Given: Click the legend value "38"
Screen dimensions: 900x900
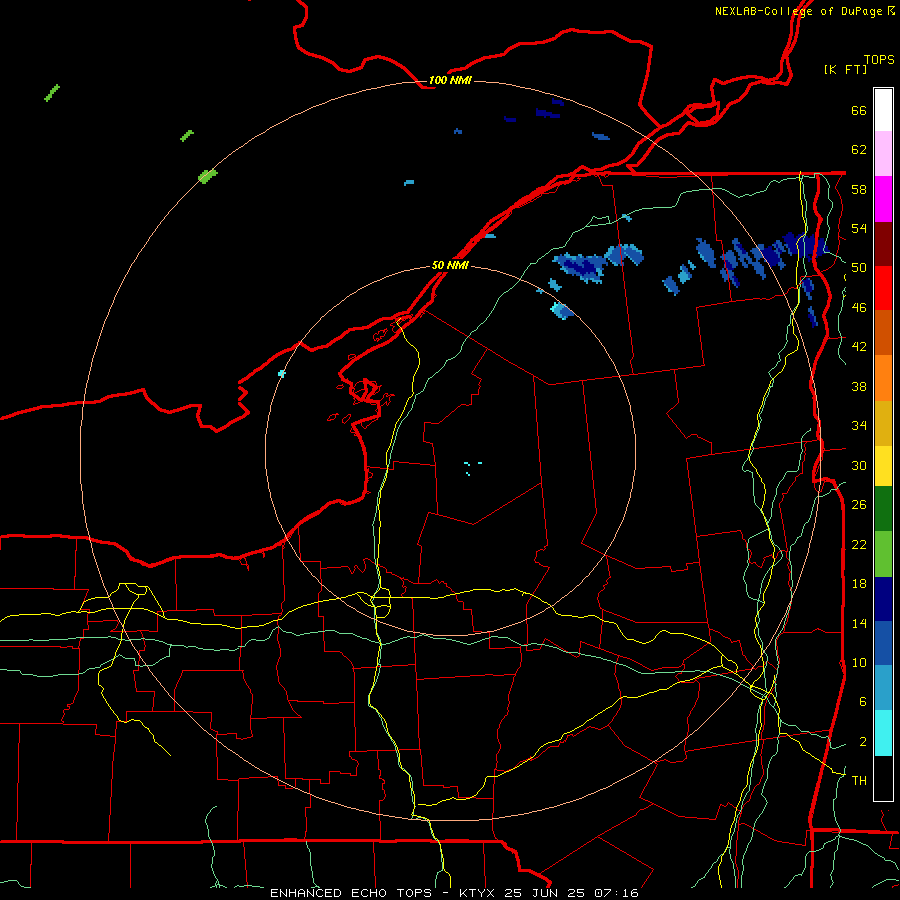Looking at the screenshot, I should [859, 386].
